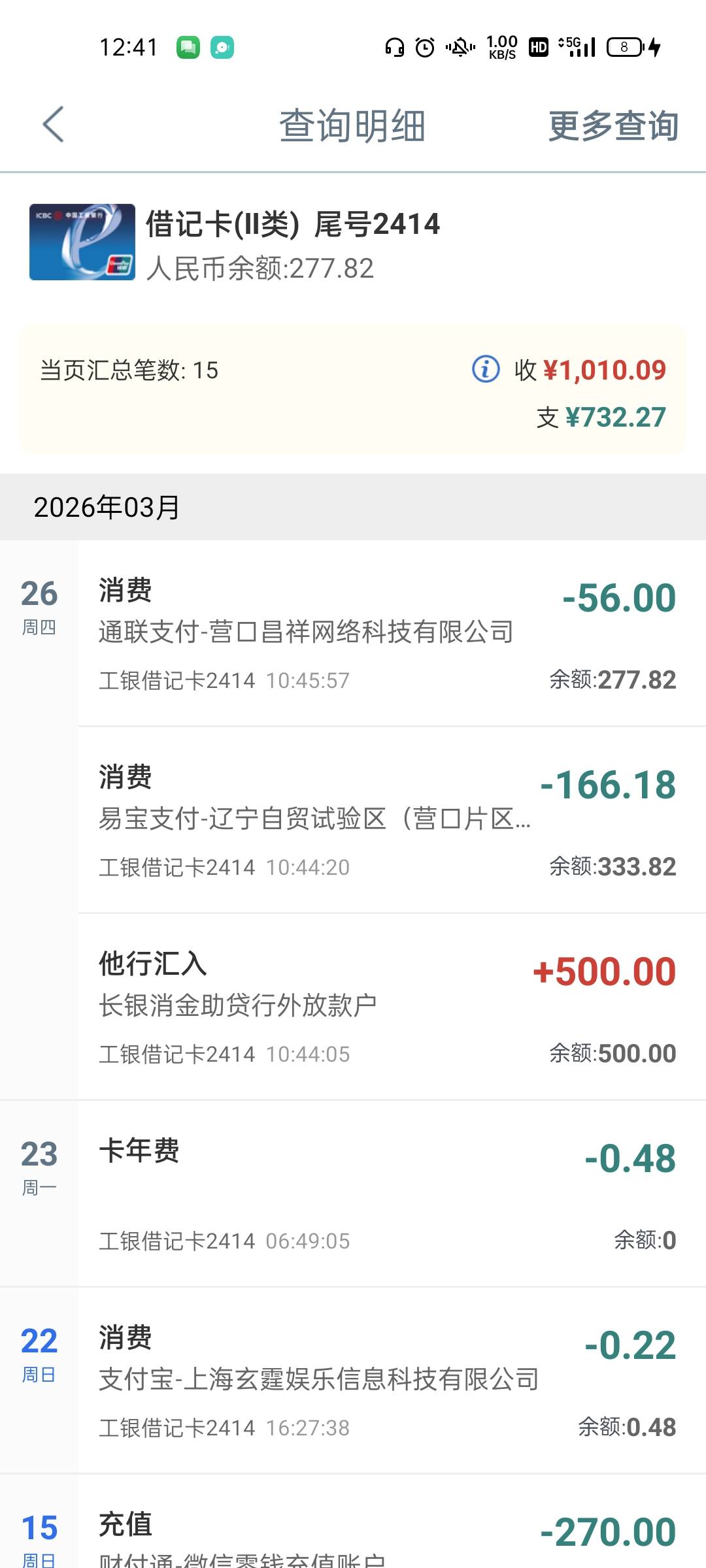Tap the teal chat notification icon
Viewport: 706px width, 1568px height.
click(x=222, y=47)
